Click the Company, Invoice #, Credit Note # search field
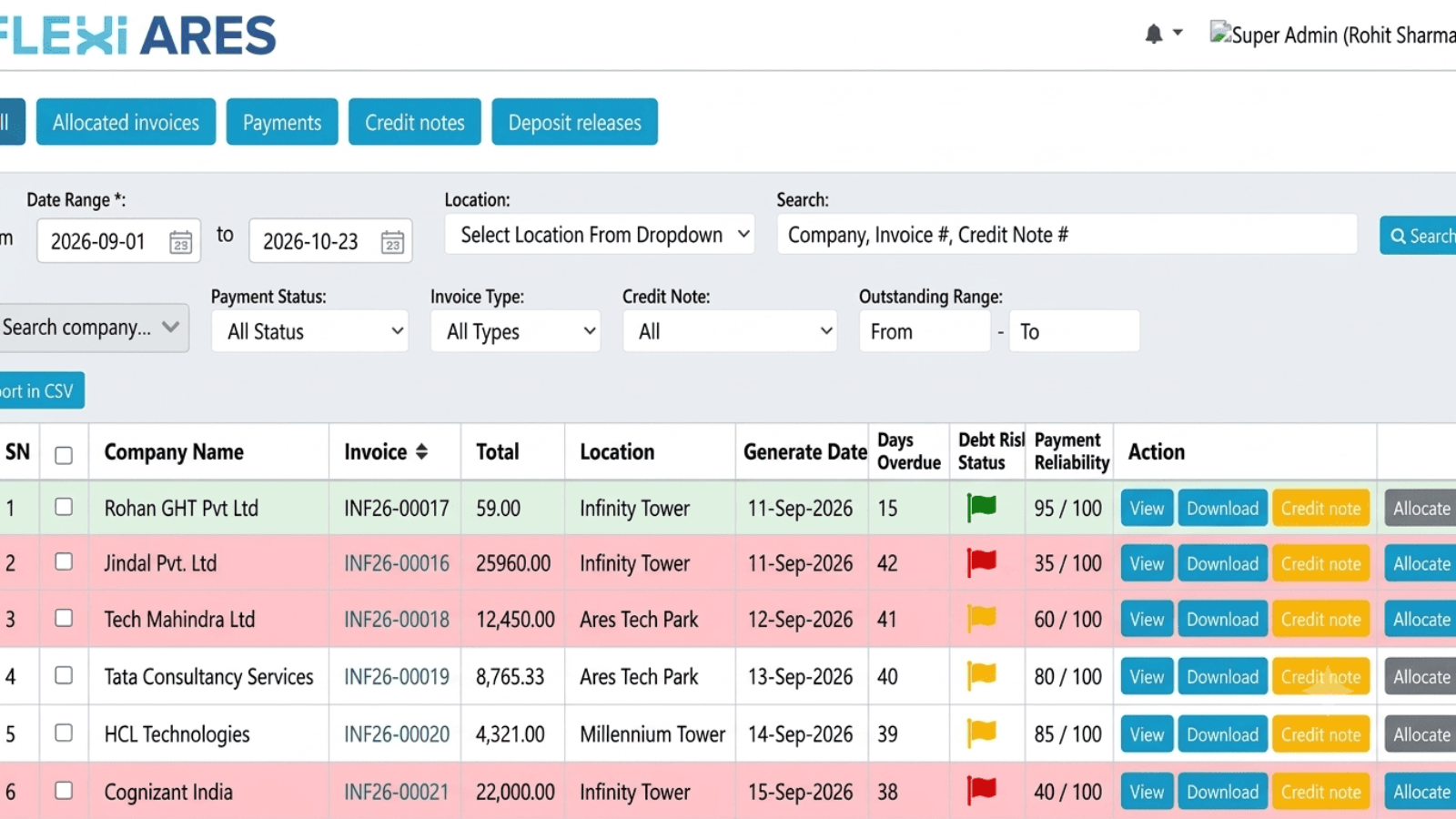The height and width of the screenshot is (819, 1456). 1067,235
